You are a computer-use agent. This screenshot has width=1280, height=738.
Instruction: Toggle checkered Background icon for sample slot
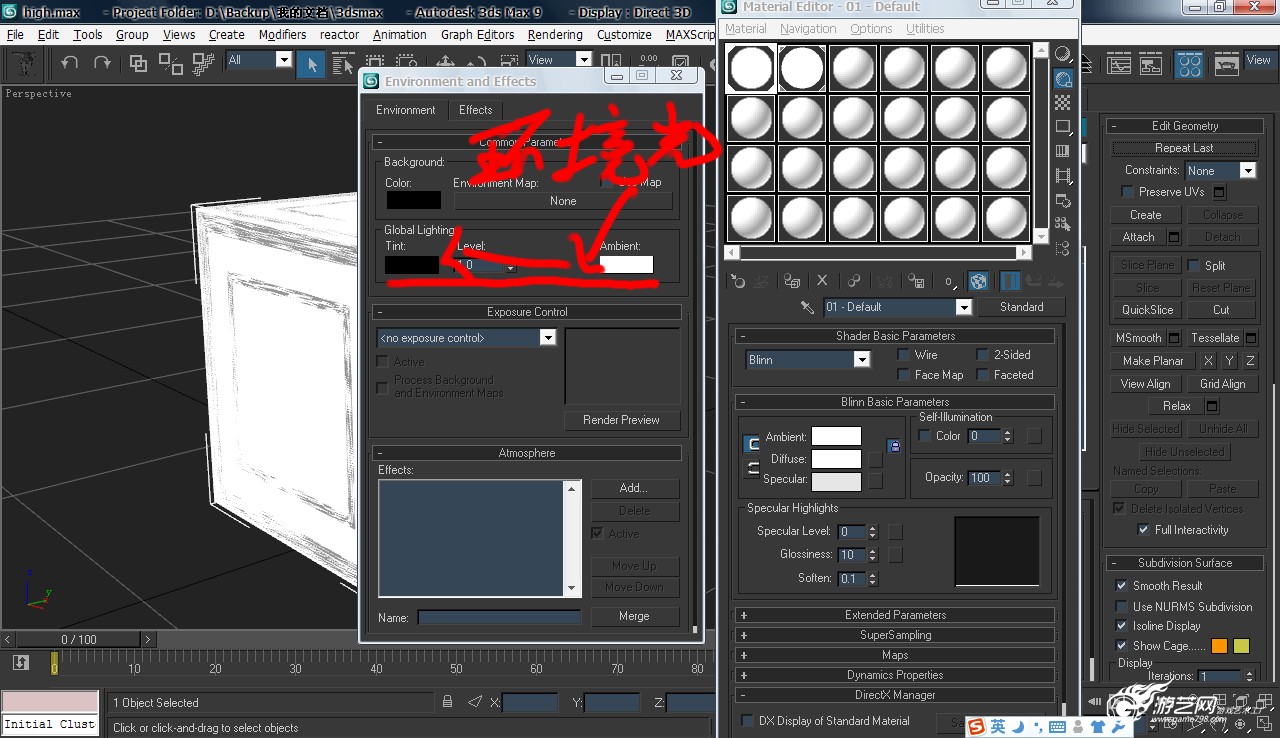[1063, 103]
